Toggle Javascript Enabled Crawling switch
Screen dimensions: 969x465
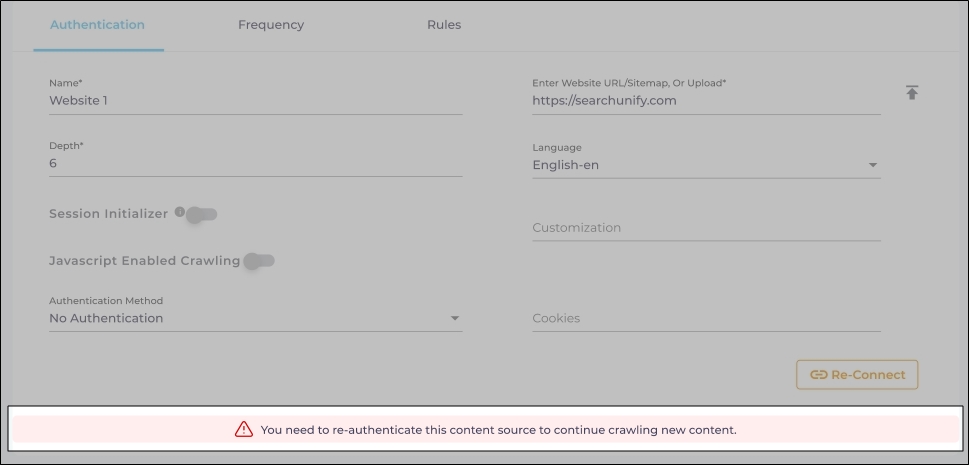(259, 261)
